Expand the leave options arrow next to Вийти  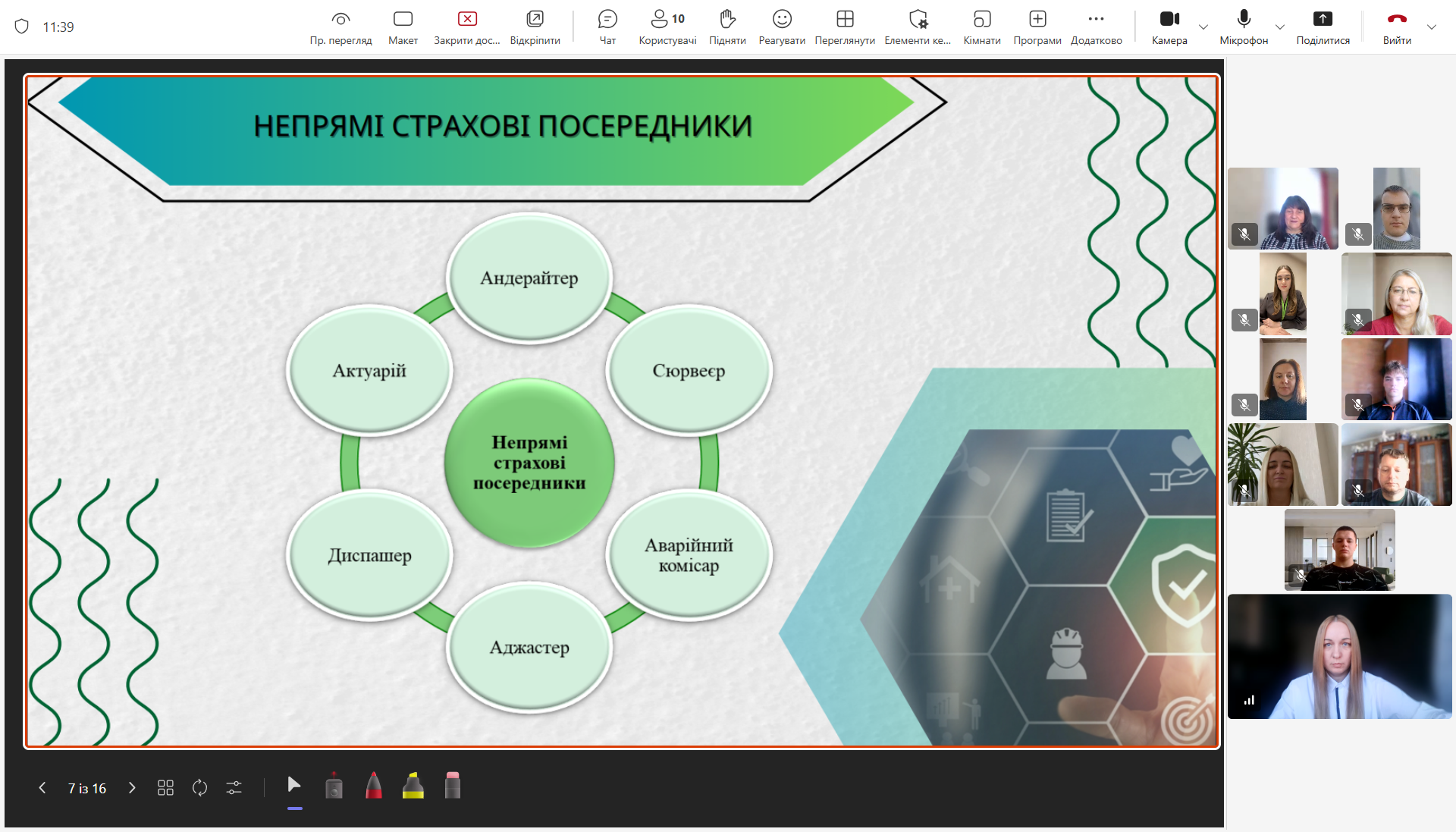(1432, 27)
